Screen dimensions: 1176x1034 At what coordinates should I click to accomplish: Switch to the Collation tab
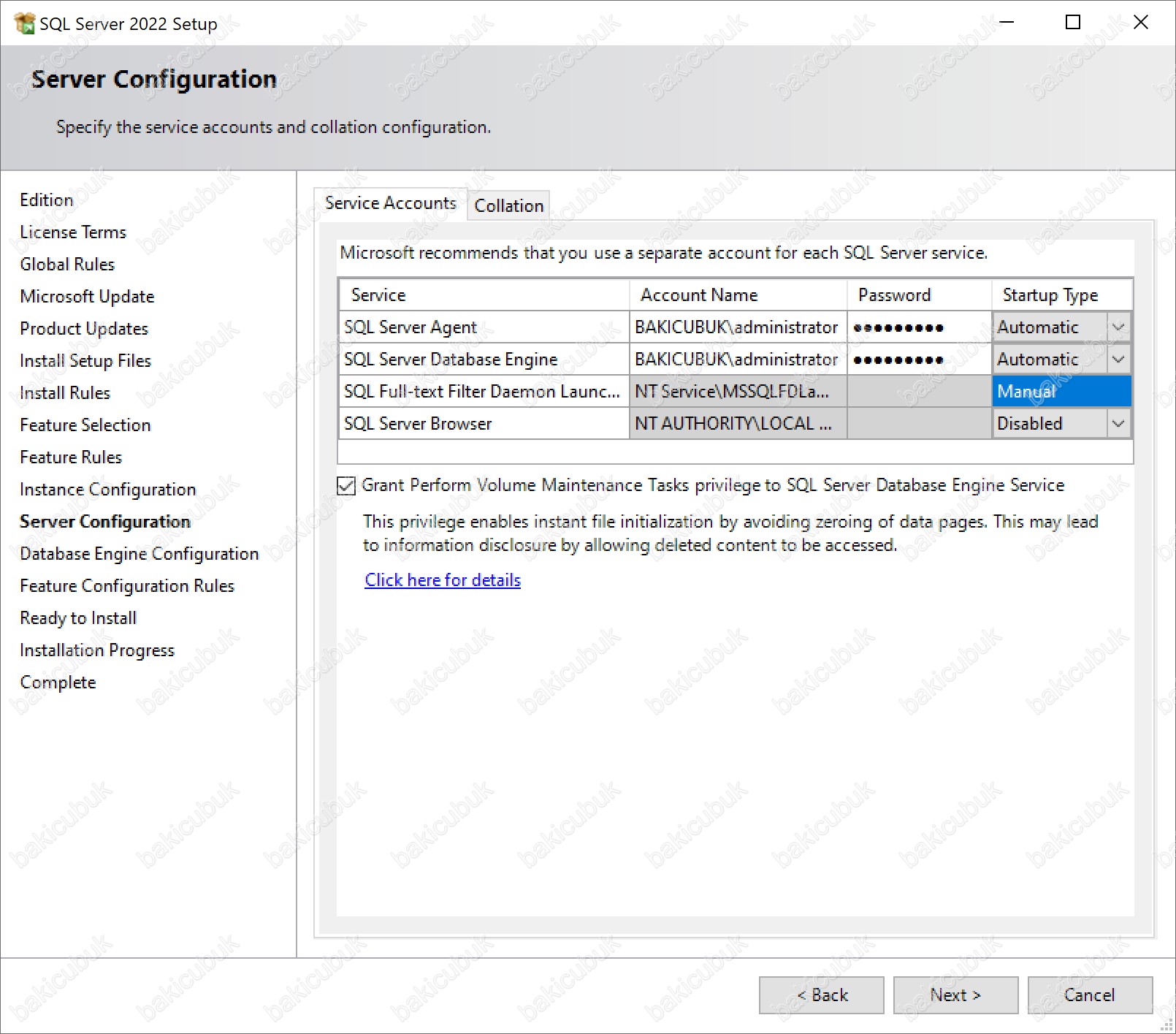pyautogui.click(x=509, y=206)
